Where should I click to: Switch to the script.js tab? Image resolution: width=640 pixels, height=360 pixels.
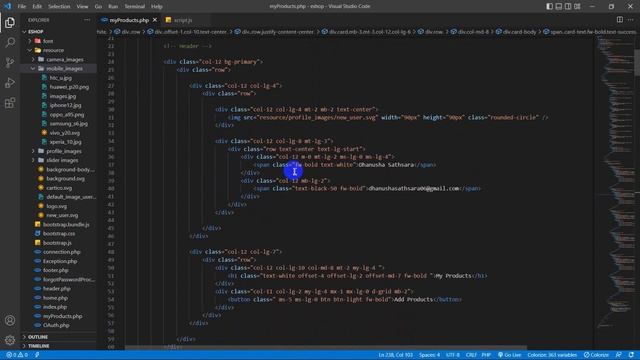(x=182, y=20)
